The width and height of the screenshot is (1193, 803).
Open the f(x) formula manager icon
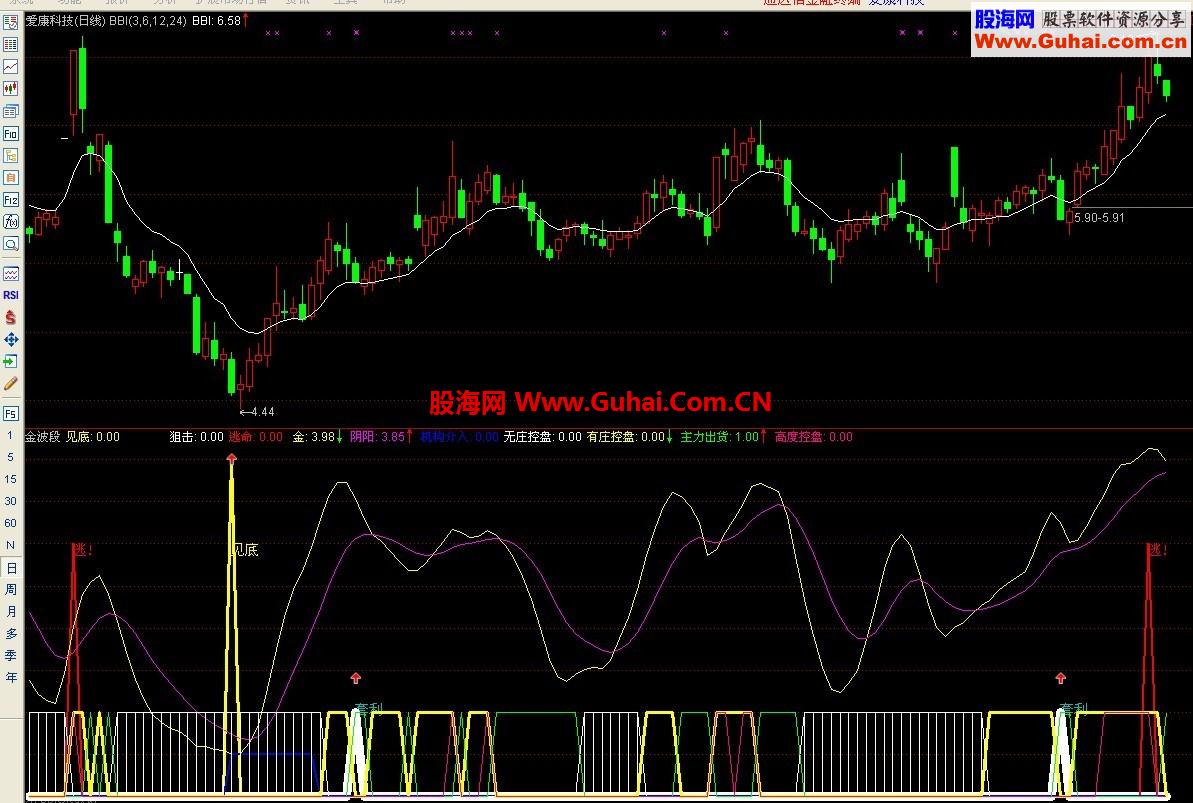[11, 222]
